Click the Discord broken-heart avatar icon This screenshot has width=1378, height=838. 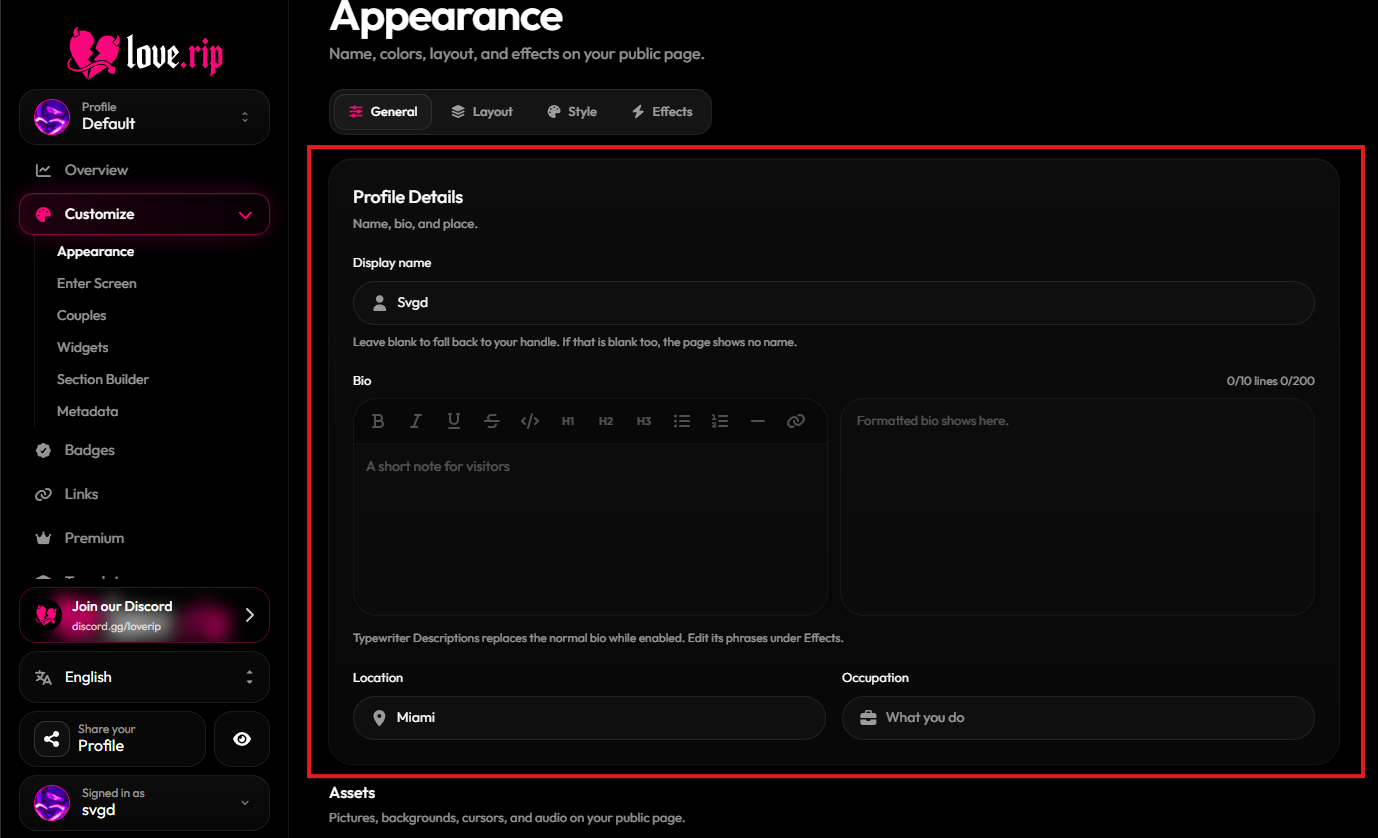point(47,614)
